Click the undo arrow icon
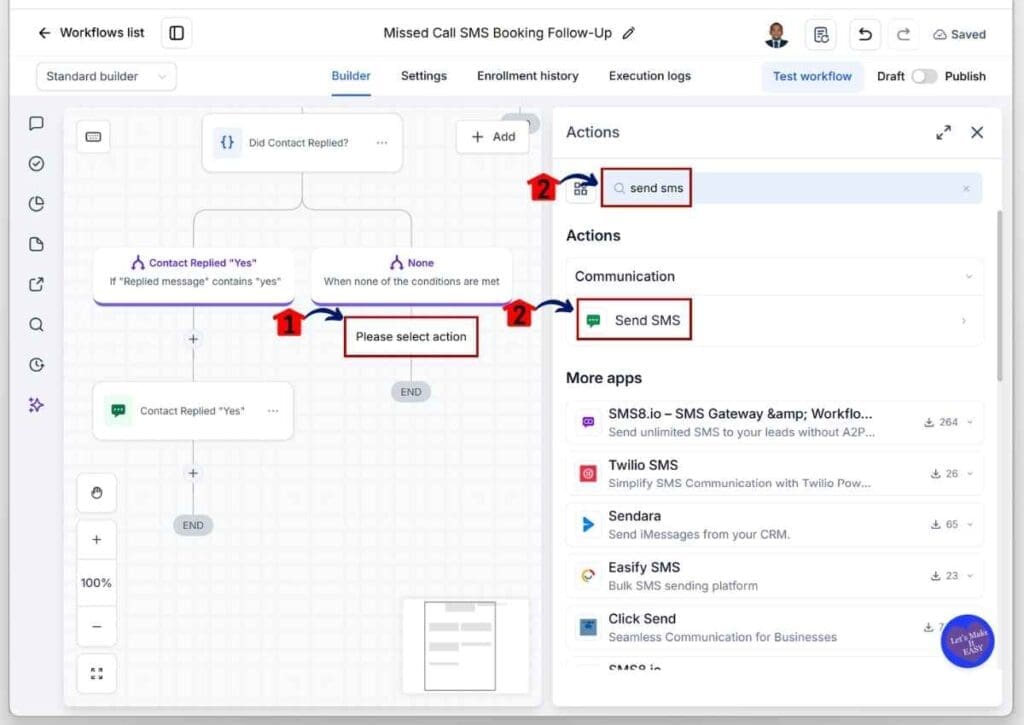 pos(865,34)
